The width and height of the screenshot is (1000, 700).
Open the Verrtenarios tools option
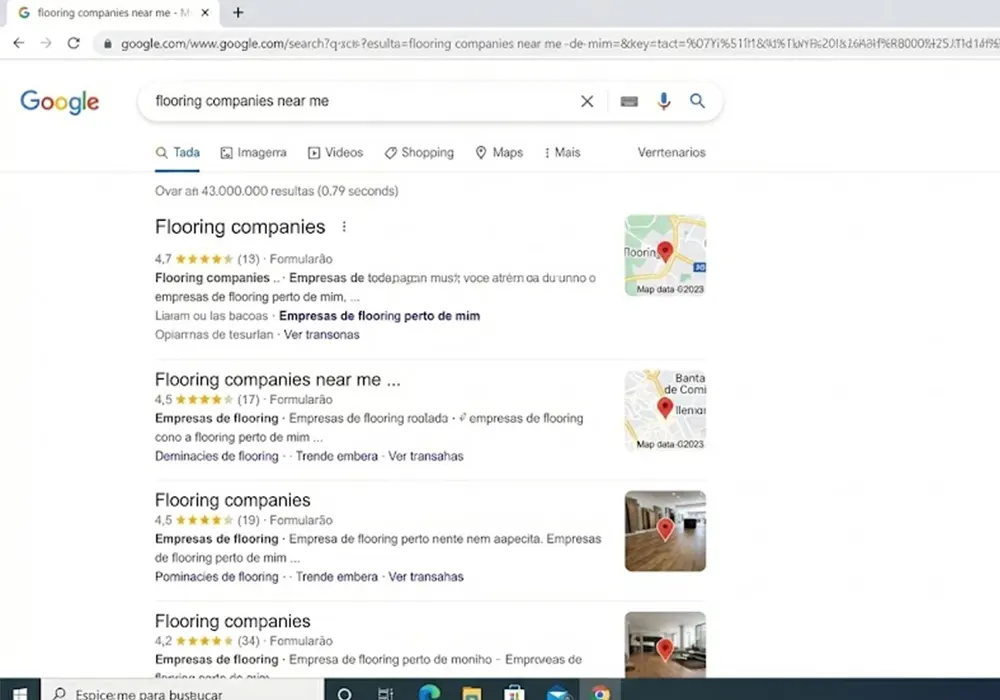[x=672, y=152]
